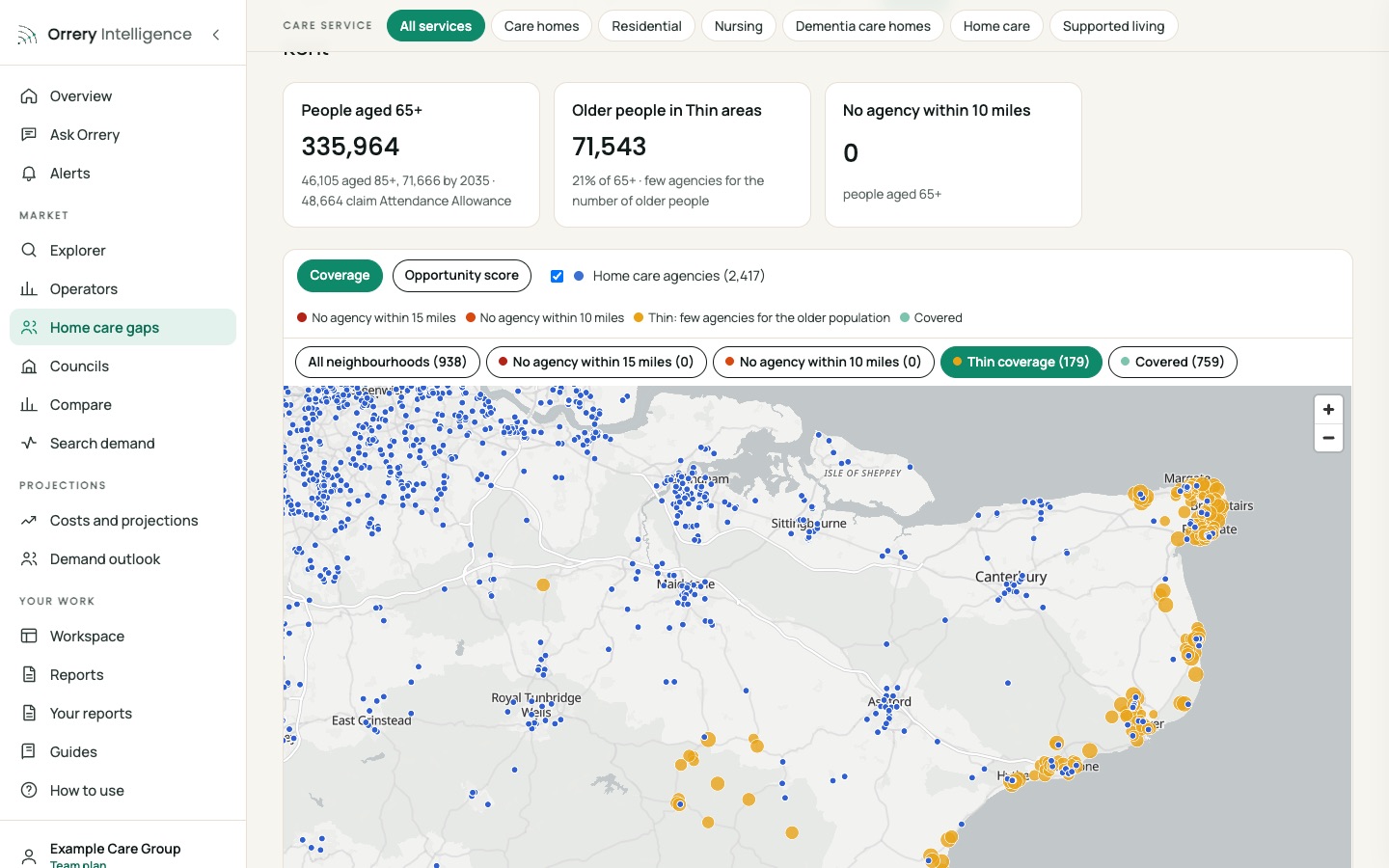Select the Nursing service tab
1389x868 pixels.
pos(739,26)
